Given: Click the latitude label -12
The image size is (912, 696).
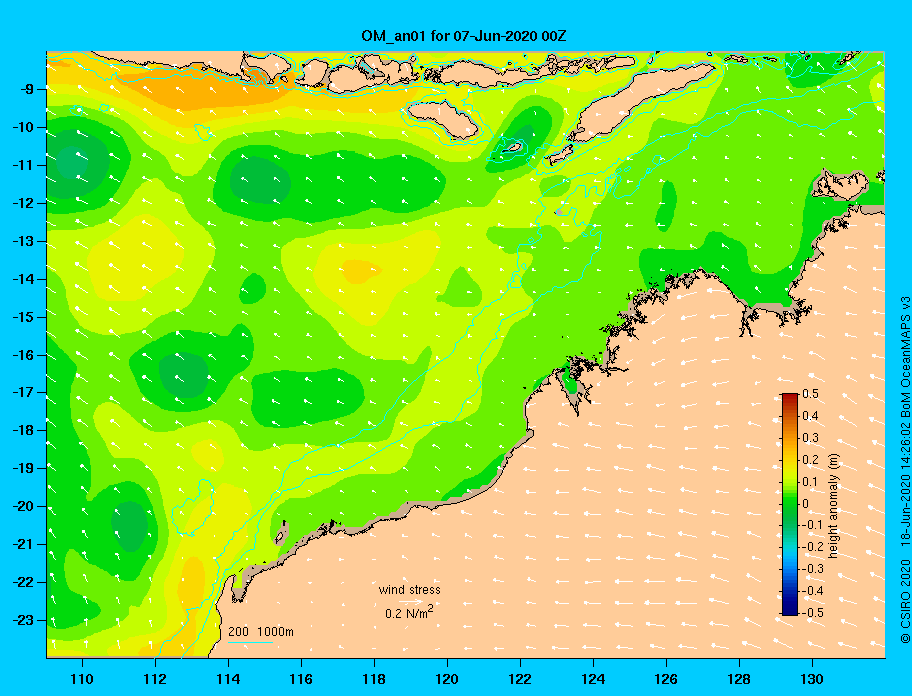Looking at the screenshot, I should tap(24, 203).
